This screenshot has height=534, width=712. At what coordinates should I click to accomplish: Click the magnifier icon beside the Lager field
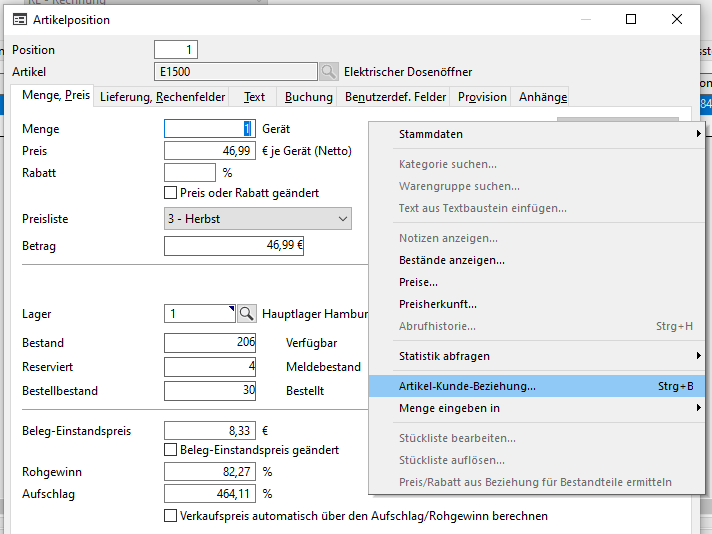click(x=246, y=314)
